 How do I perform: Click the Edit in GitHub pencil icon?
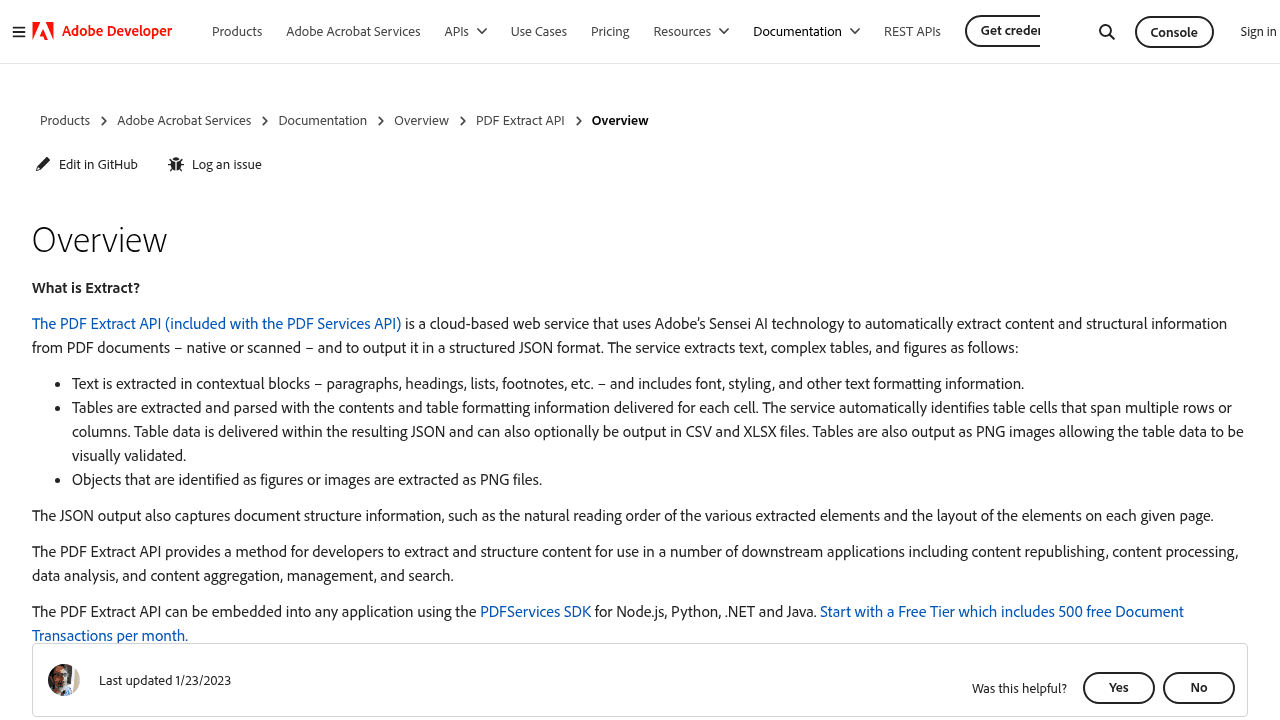coord(43,164)
